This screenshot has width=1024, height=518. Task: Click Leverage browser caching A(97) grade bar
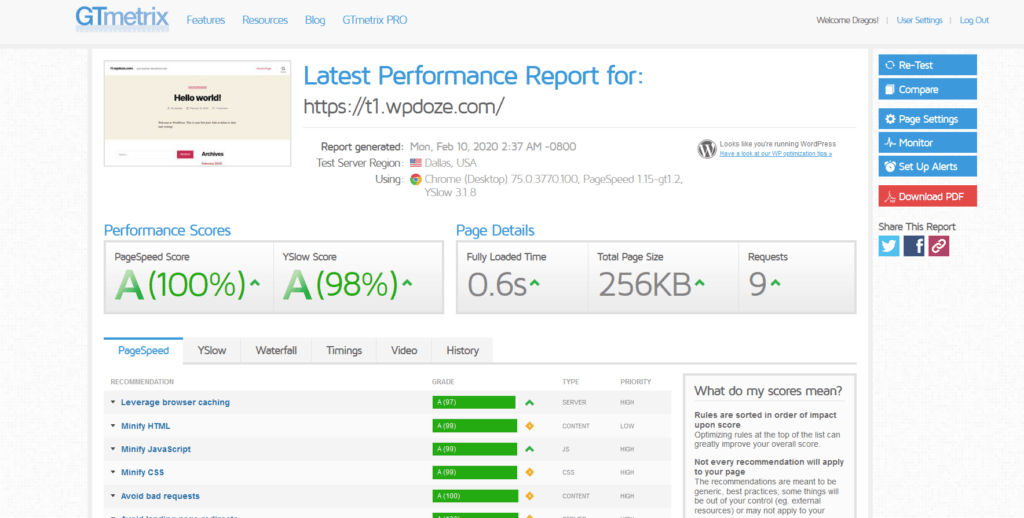click(474, 402)
